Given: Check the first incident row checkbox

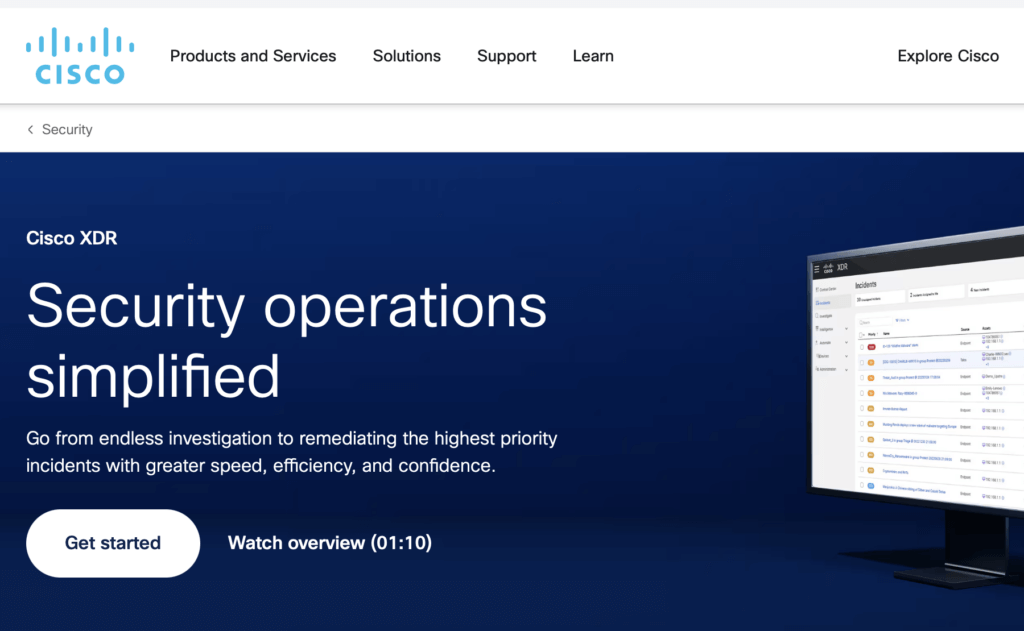Looking at the screenshot, I should click(861, 346).
